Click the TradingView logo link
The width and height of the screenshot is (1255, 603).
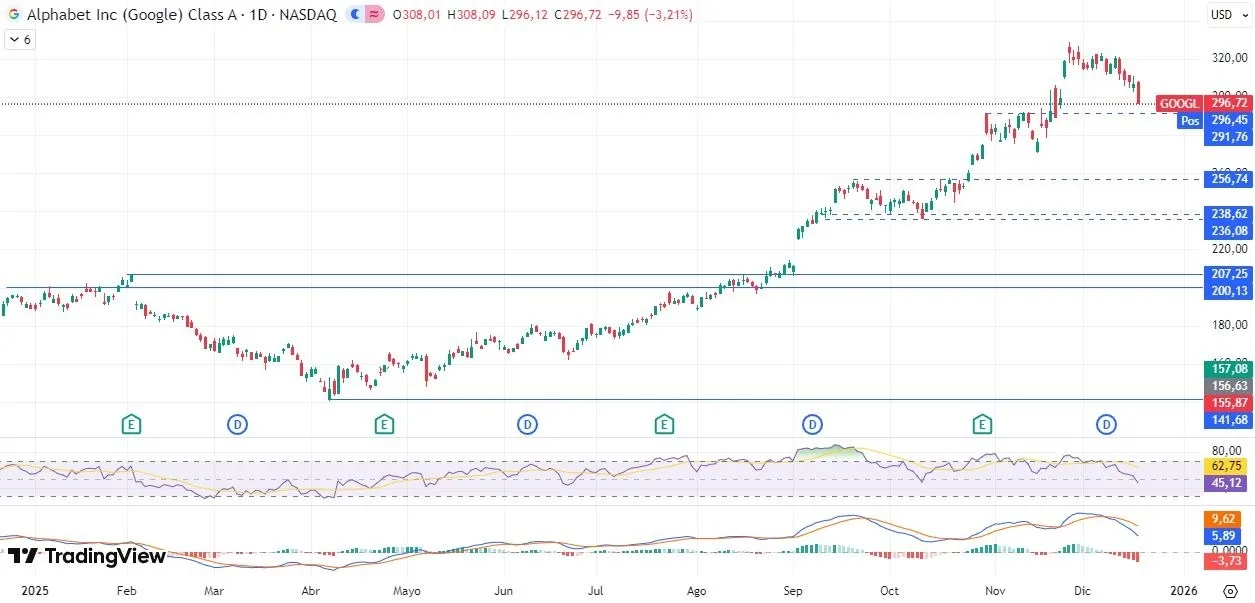tap(86, 557)
